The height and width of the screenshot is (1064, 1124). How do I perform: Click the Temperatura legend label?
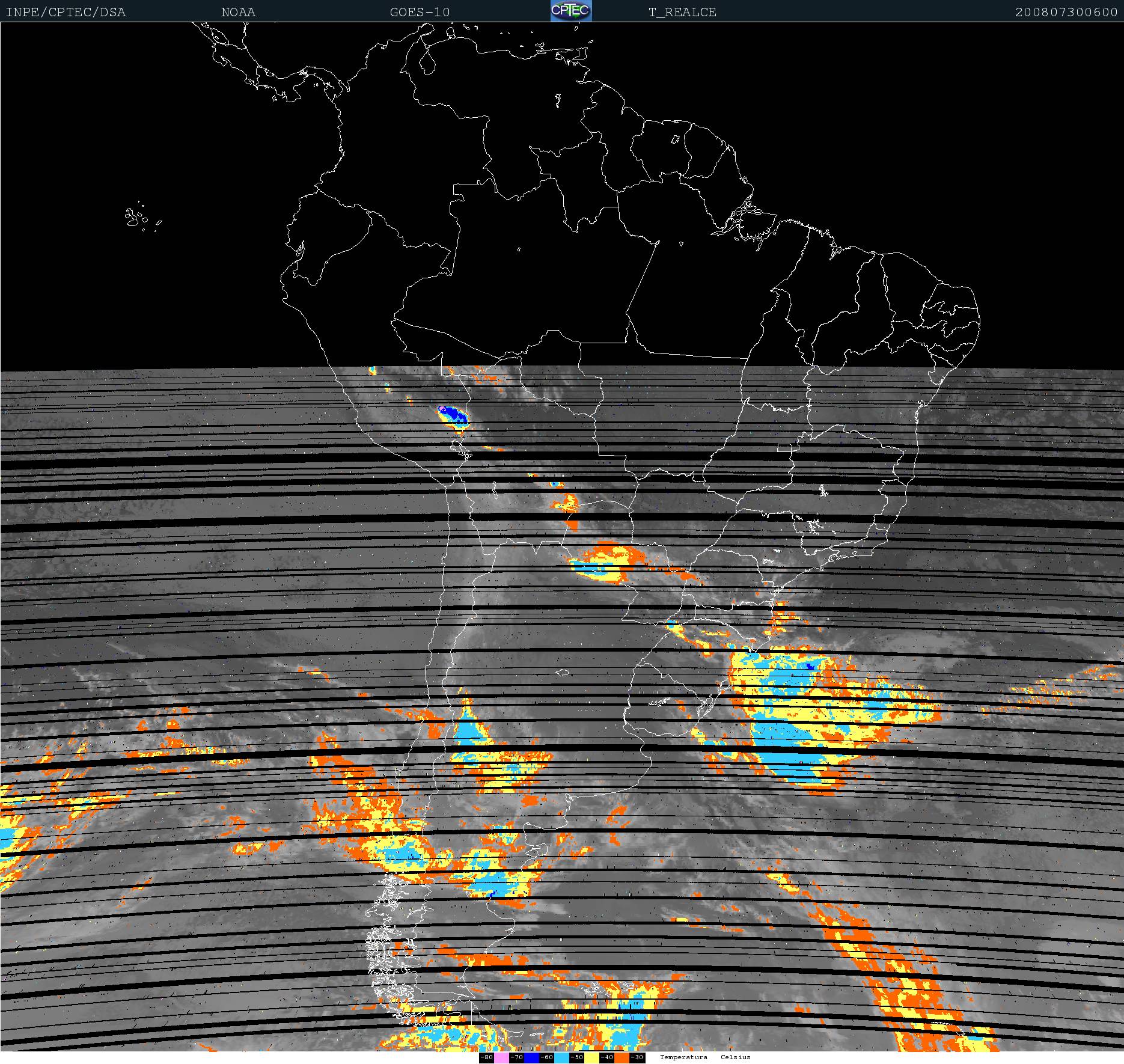(x=683, y=1057)
